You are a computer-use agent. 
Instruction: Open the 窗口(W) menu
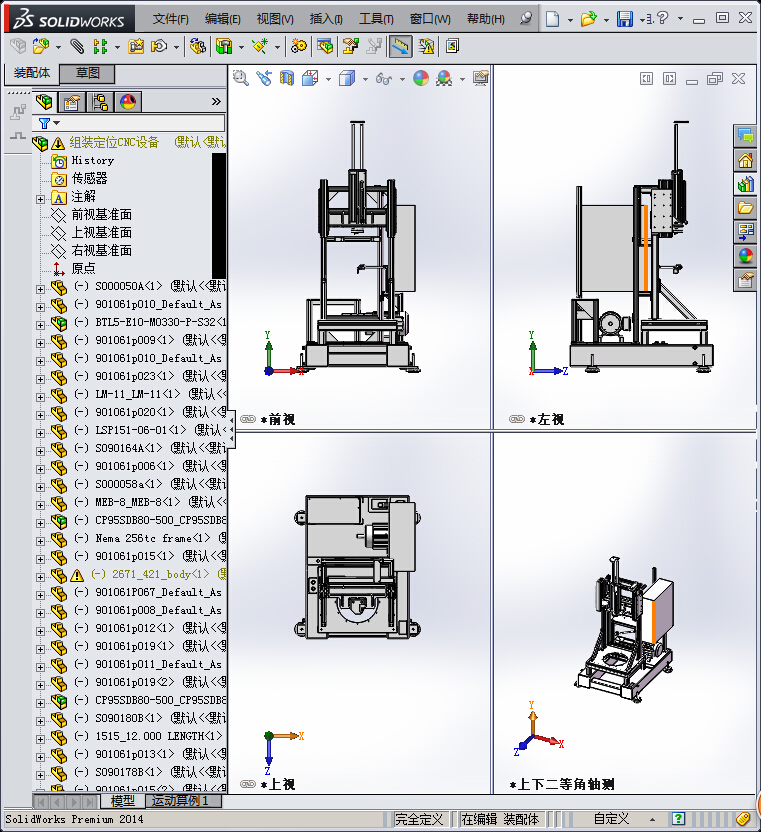430,19
